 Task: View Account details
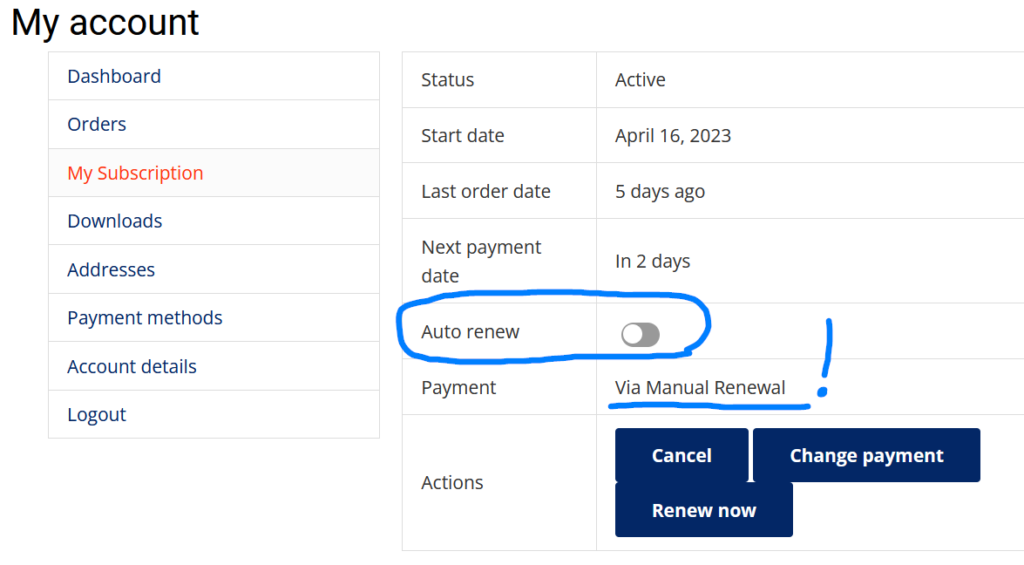click(x=132, y=367)
